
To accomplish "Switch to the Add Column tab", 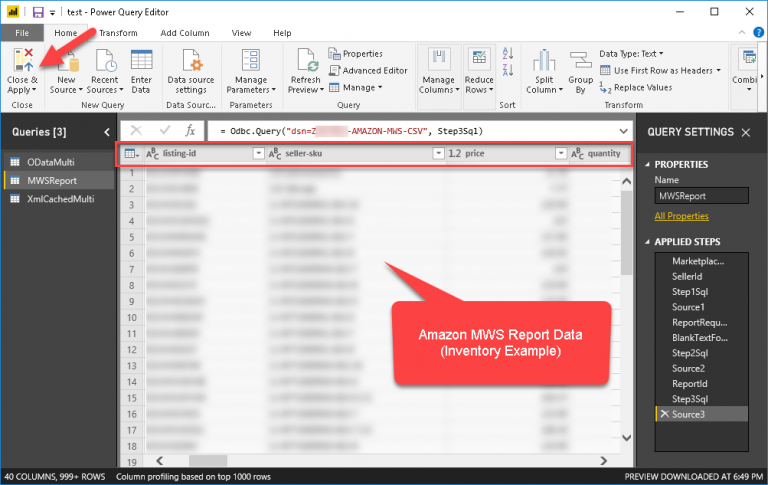I will [185, 33].
